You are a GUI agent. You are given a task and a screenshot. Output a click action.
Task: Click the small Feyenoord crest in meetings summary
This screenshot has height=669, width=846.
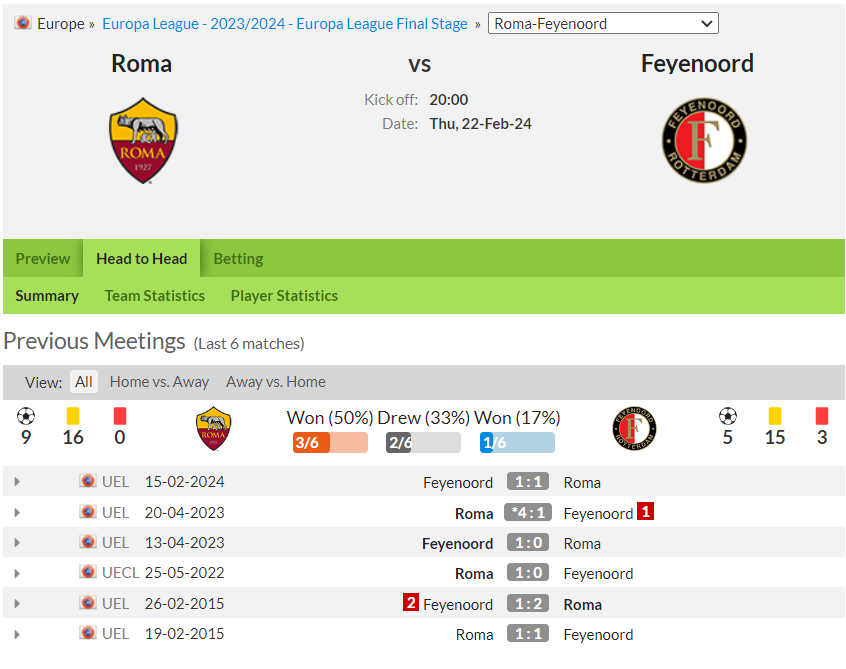click(634, 428)
